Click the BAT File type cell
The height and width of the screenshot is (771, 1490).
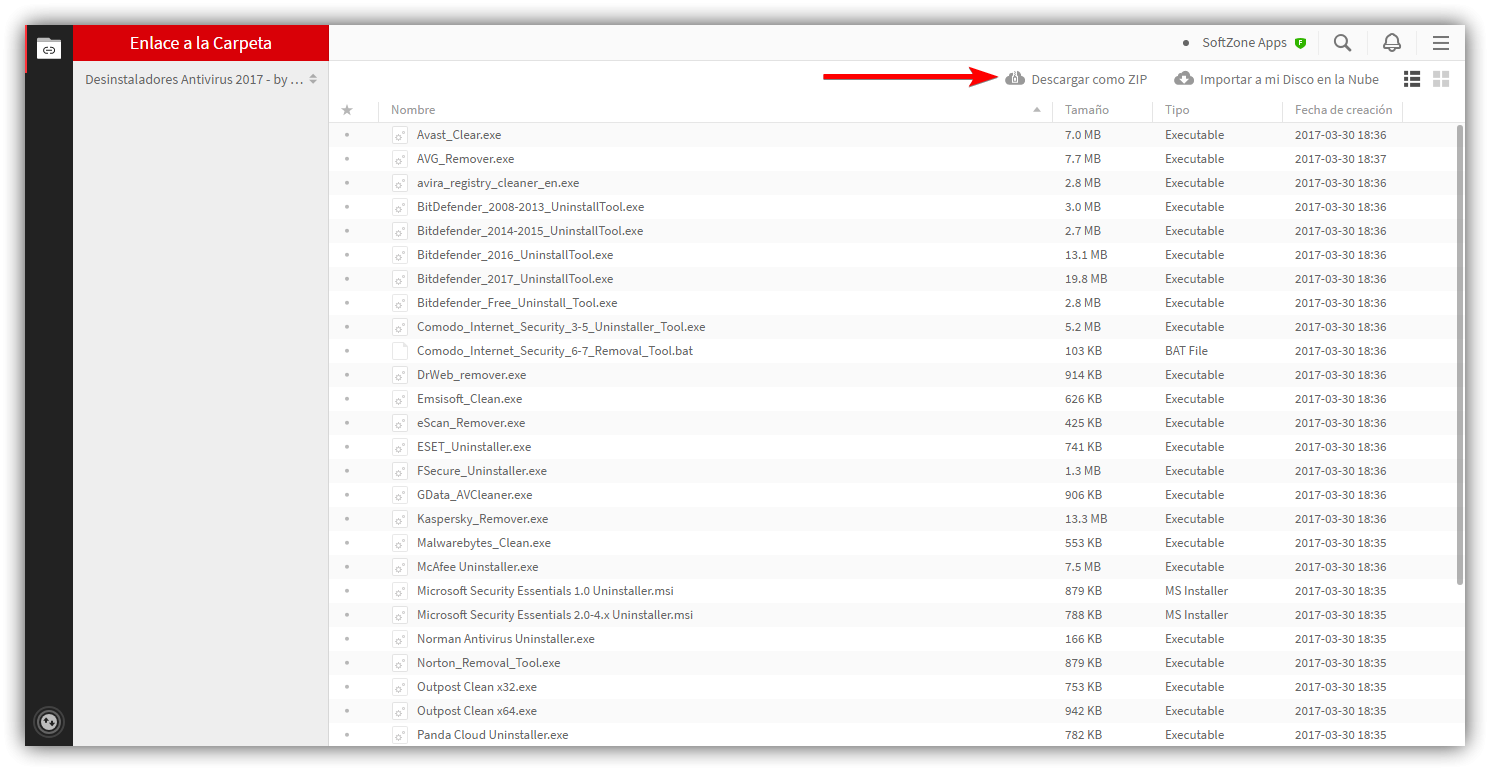point(1186,351)
